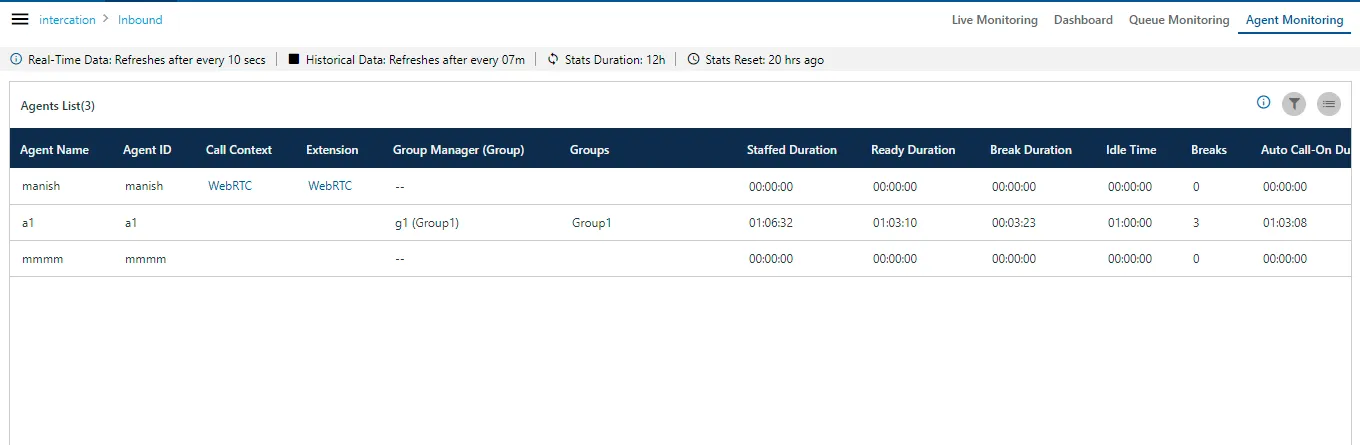Click g1 (Group1) group manager cell
Viewport: 1360px width, 445px height.
427,223
